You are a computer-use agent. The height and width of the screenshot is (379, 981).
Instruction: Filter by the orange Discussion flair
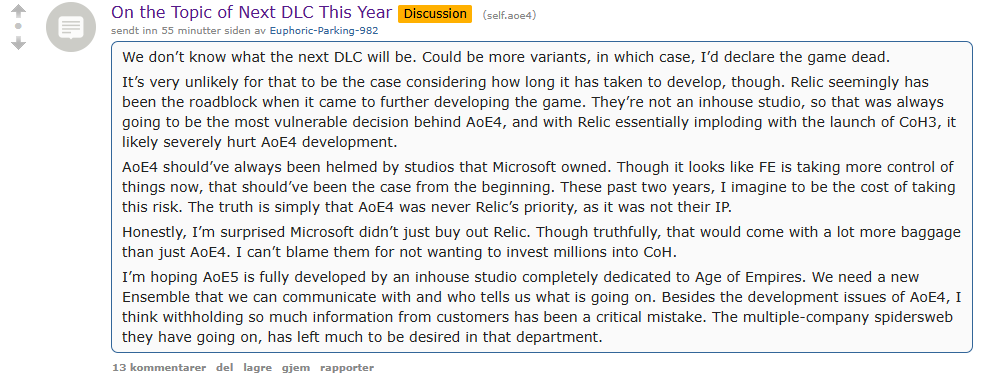(x=435, y=14)
